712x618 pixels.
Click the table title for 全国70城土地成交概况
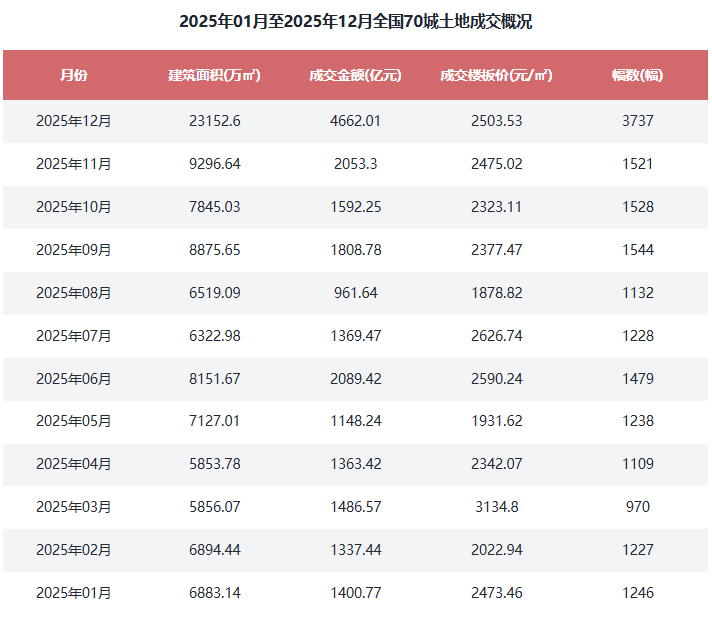356,21
